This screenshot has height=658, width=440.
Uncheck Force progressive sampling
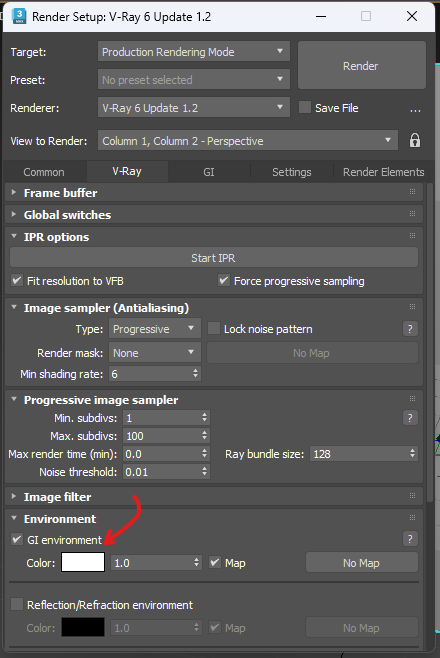[x=224, y=280]
